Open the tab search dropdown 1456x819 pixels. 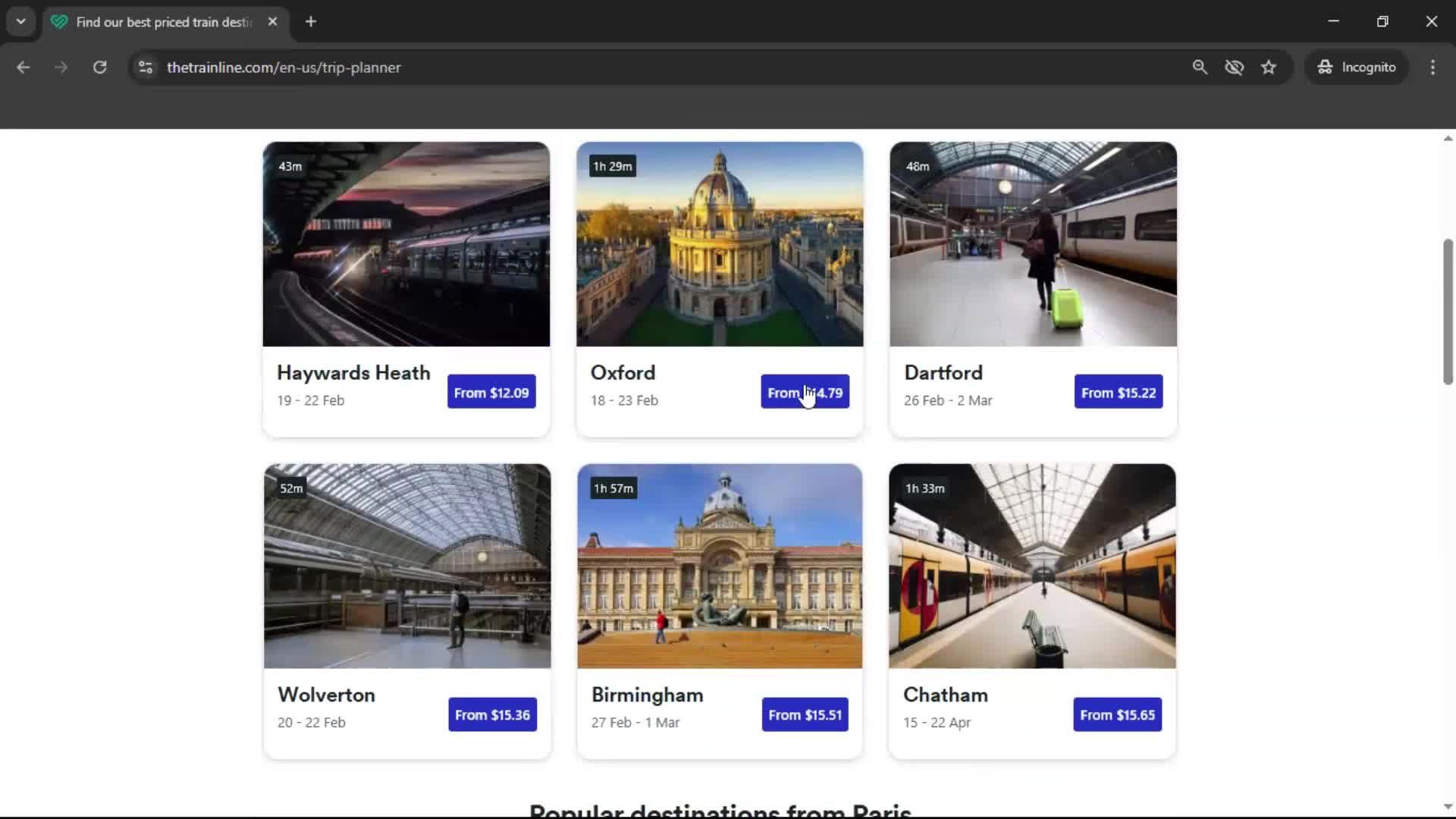[x=20, y=21]
